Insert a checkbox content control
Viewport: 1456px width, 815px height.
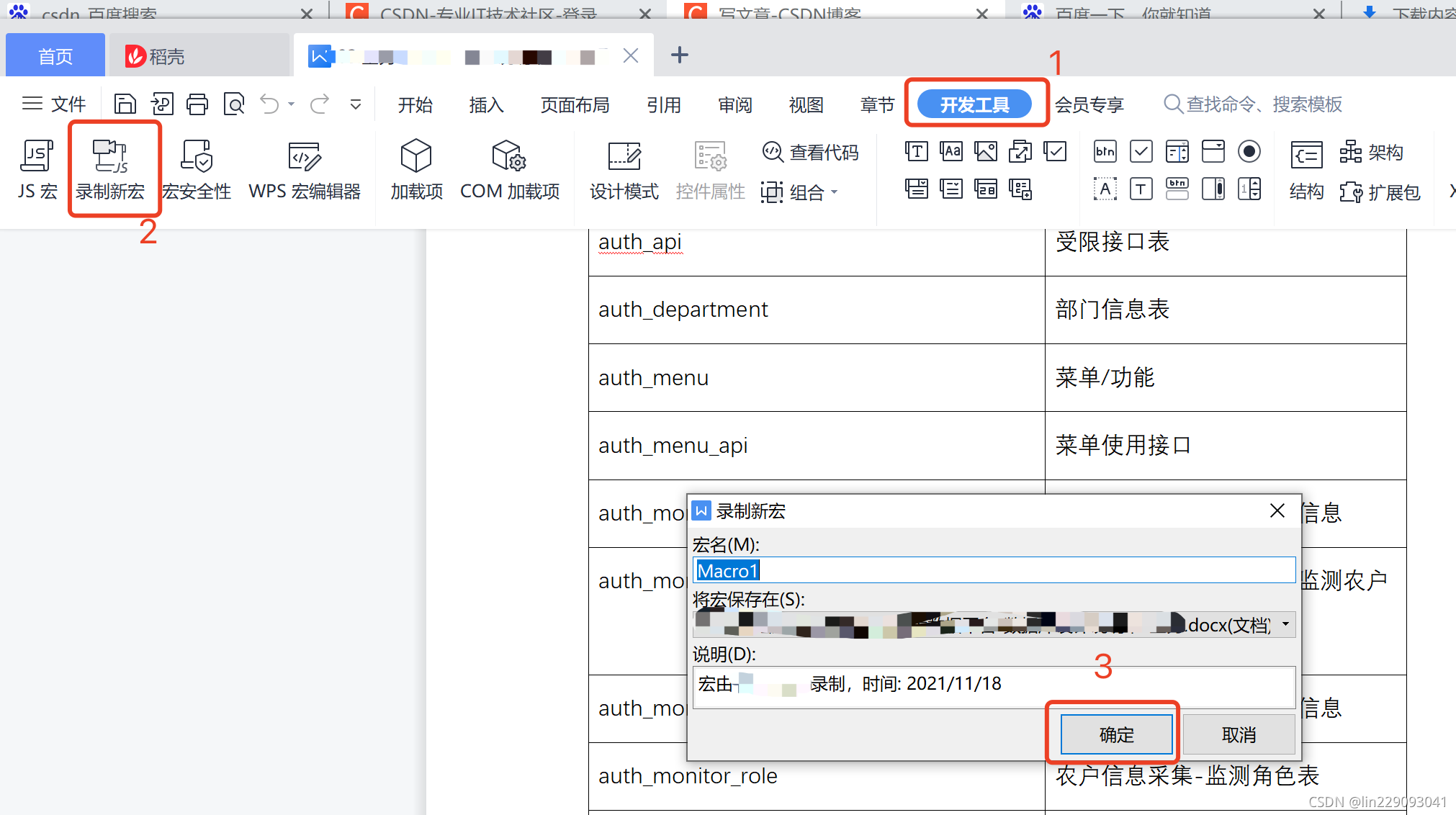(1055, 152)
